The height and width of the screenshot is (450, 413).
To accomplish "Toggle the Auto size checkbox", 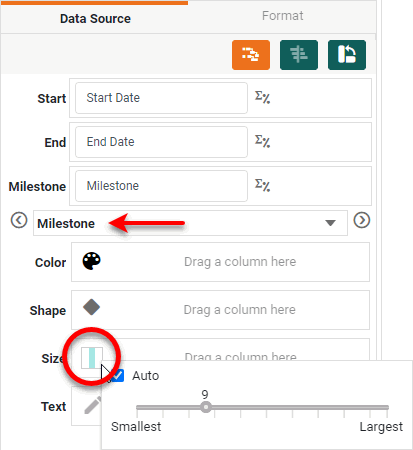I will point(118,376).
